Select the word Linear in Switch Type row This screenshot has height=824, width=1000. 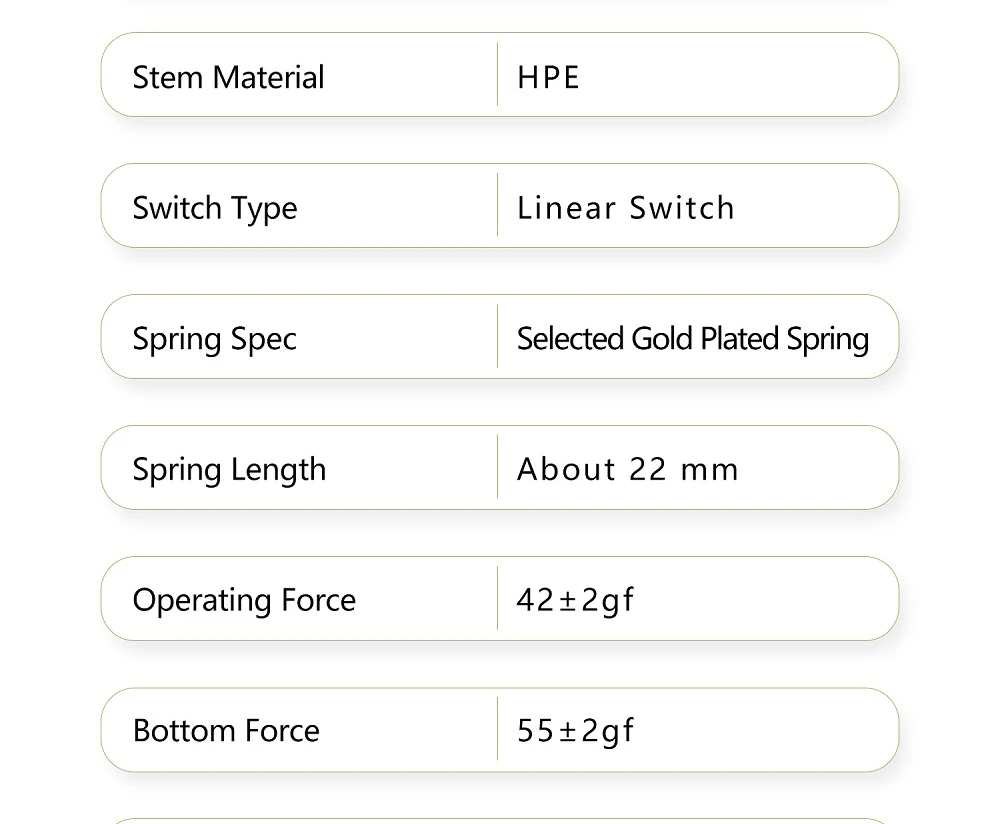pyautogui.click(x=566, y=208)
